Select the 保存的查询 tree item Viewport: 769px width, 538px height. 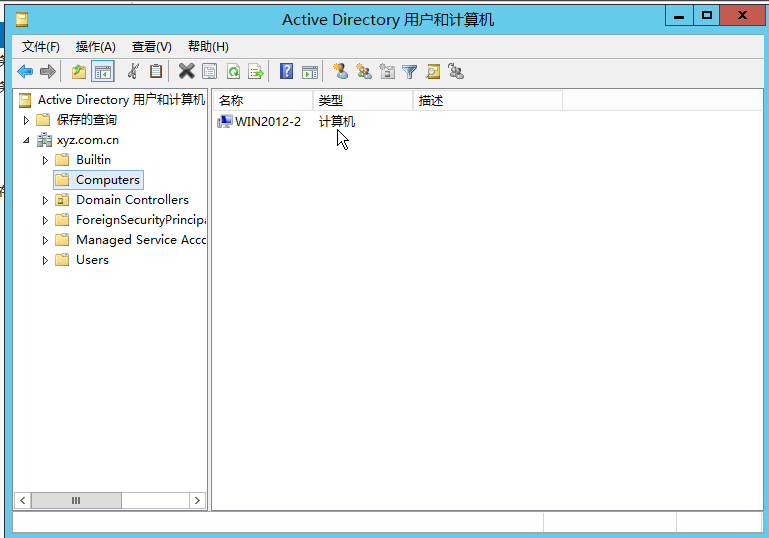tap(87, 120)
